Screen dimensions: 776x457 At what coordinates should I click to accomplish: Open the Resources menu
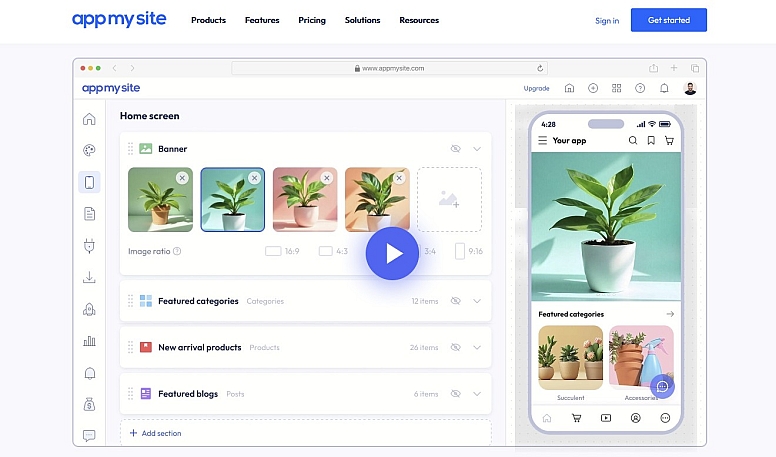[419, 20]
